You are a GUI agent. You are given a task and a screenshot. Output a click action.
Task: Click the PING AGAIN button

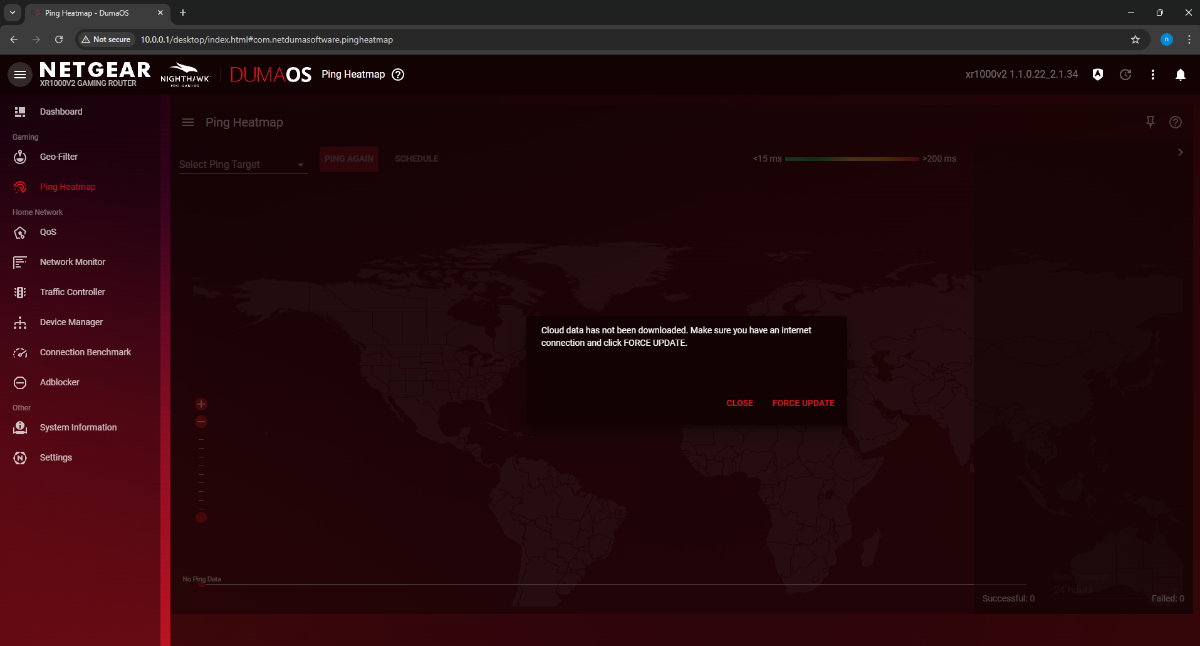coord(349,159)
